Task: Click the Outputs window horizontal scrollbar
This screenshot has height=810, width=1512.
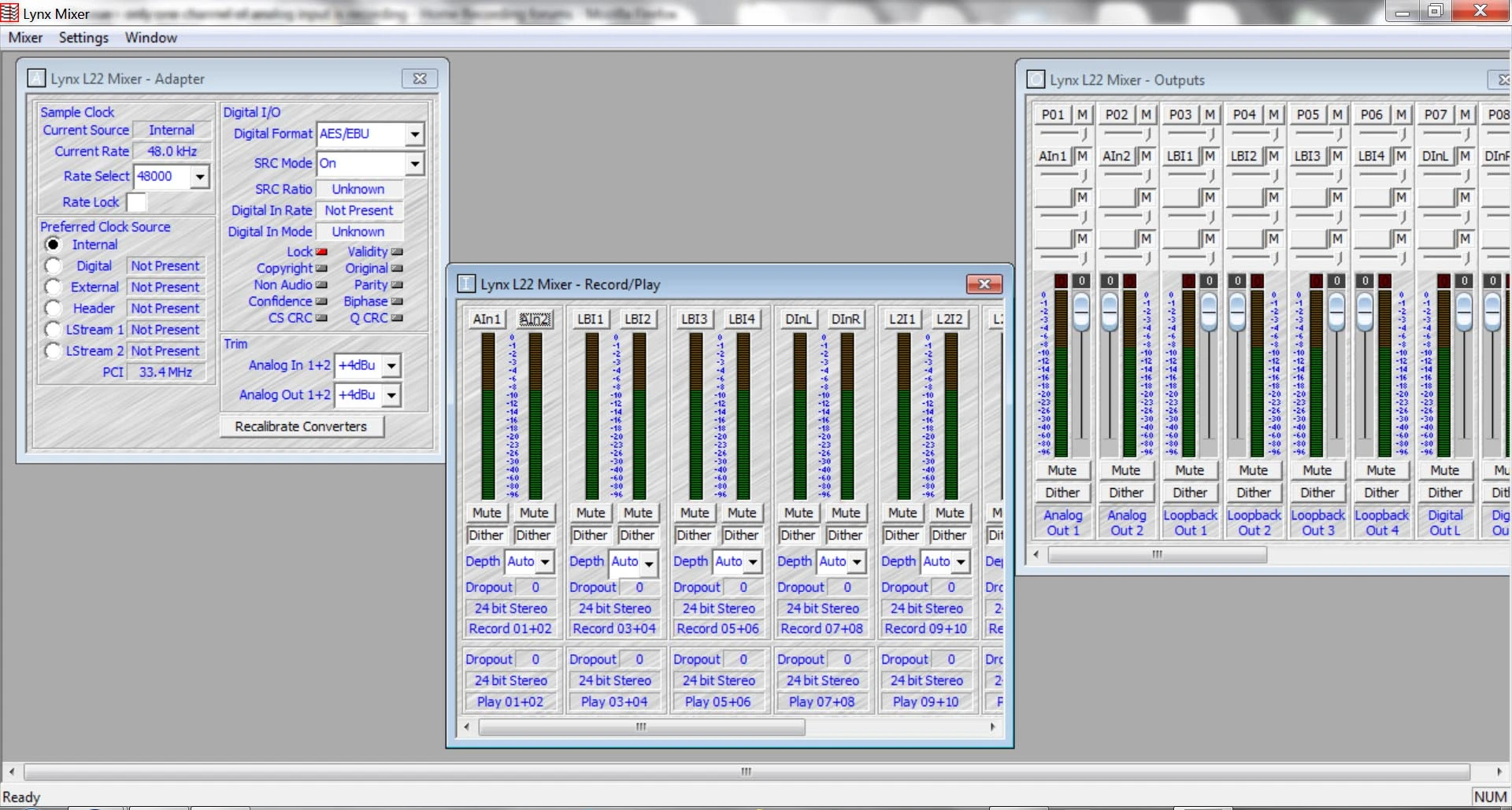Action: (x=1157, y=554)
